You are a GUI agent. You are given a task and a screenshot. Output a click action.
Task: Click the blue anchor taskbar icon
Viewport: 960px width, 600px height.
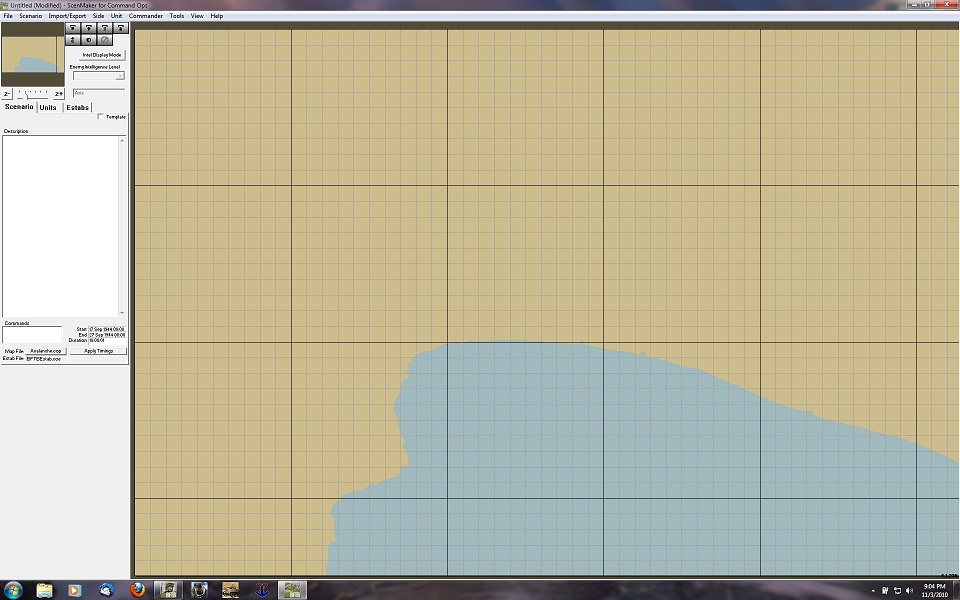click(x=261, y=590)
